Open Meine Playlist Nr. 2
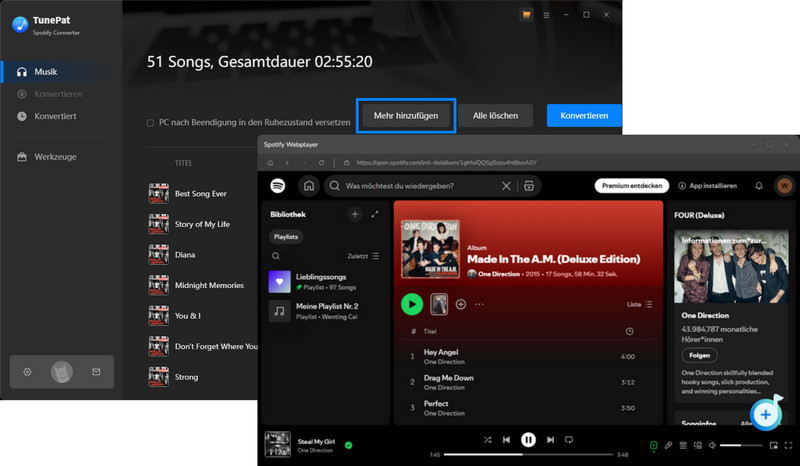800x466 pixels. tap(327, 311)
